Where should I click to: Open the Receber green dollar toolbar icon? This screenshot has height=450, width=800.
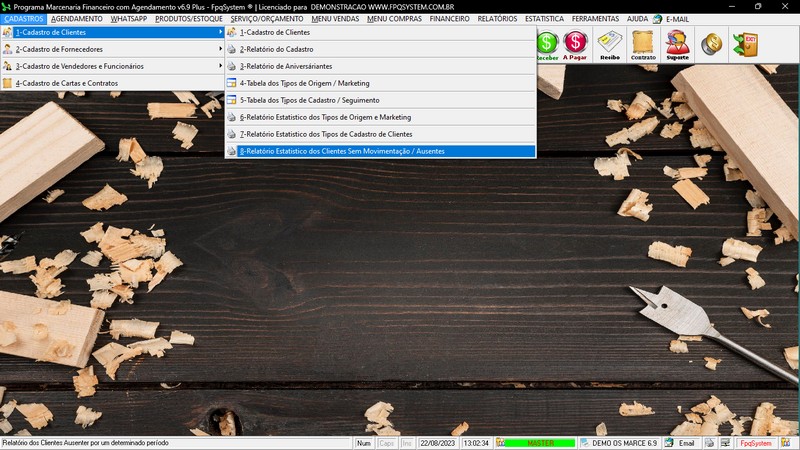coord(547,45)
